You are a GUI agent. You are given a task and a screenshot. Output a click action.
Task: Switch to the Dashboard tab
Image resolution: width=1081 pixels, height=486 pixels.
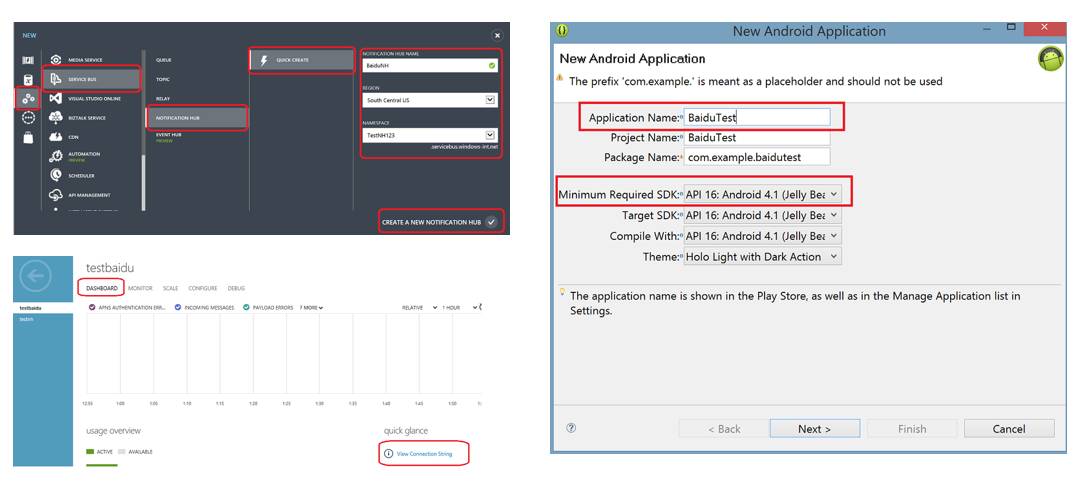pyautogui.click(x=101, y=288)
